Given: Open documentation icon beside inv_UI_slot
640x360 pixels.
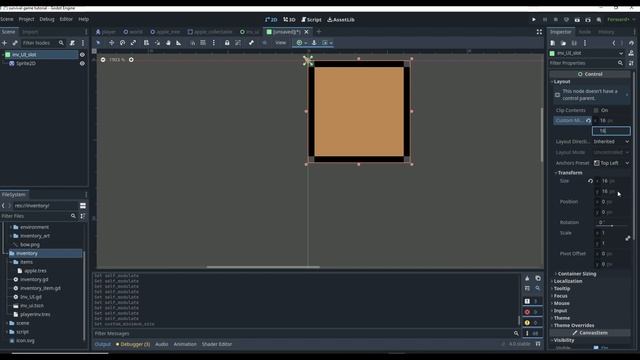Looking at the screenshot, I should 631,53.
